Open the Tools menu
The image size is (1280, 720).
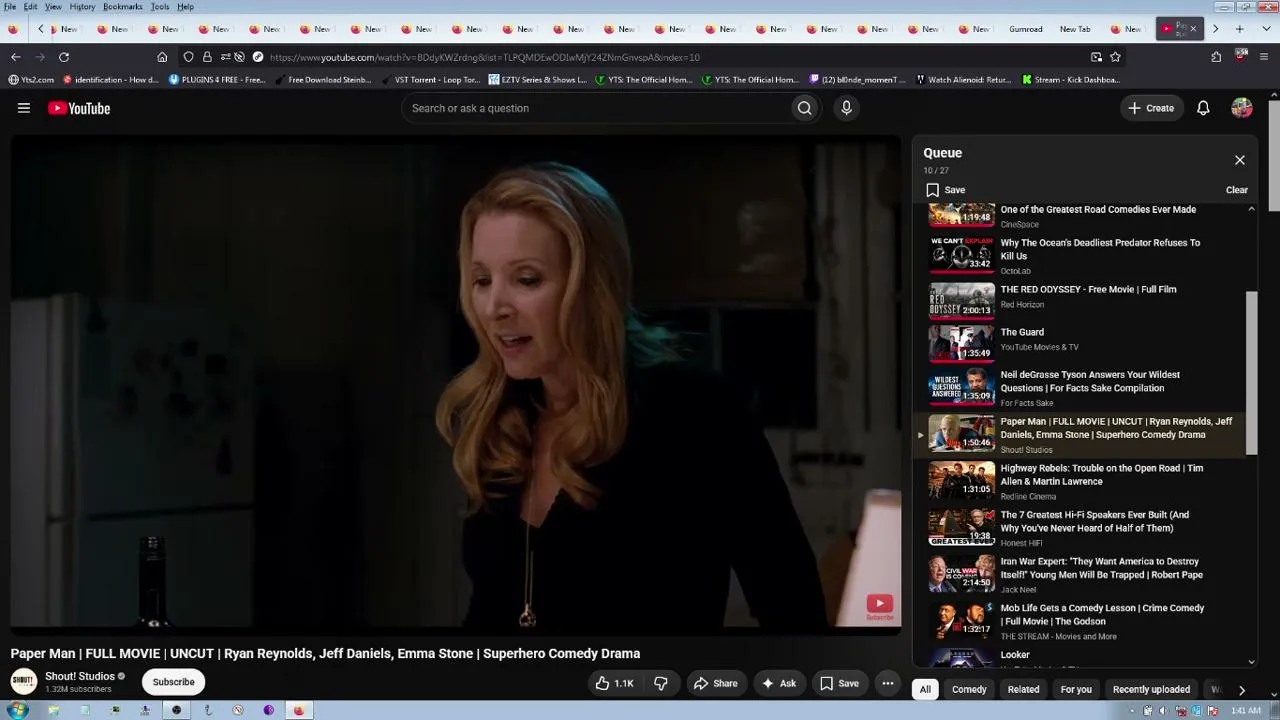point(160,7)
